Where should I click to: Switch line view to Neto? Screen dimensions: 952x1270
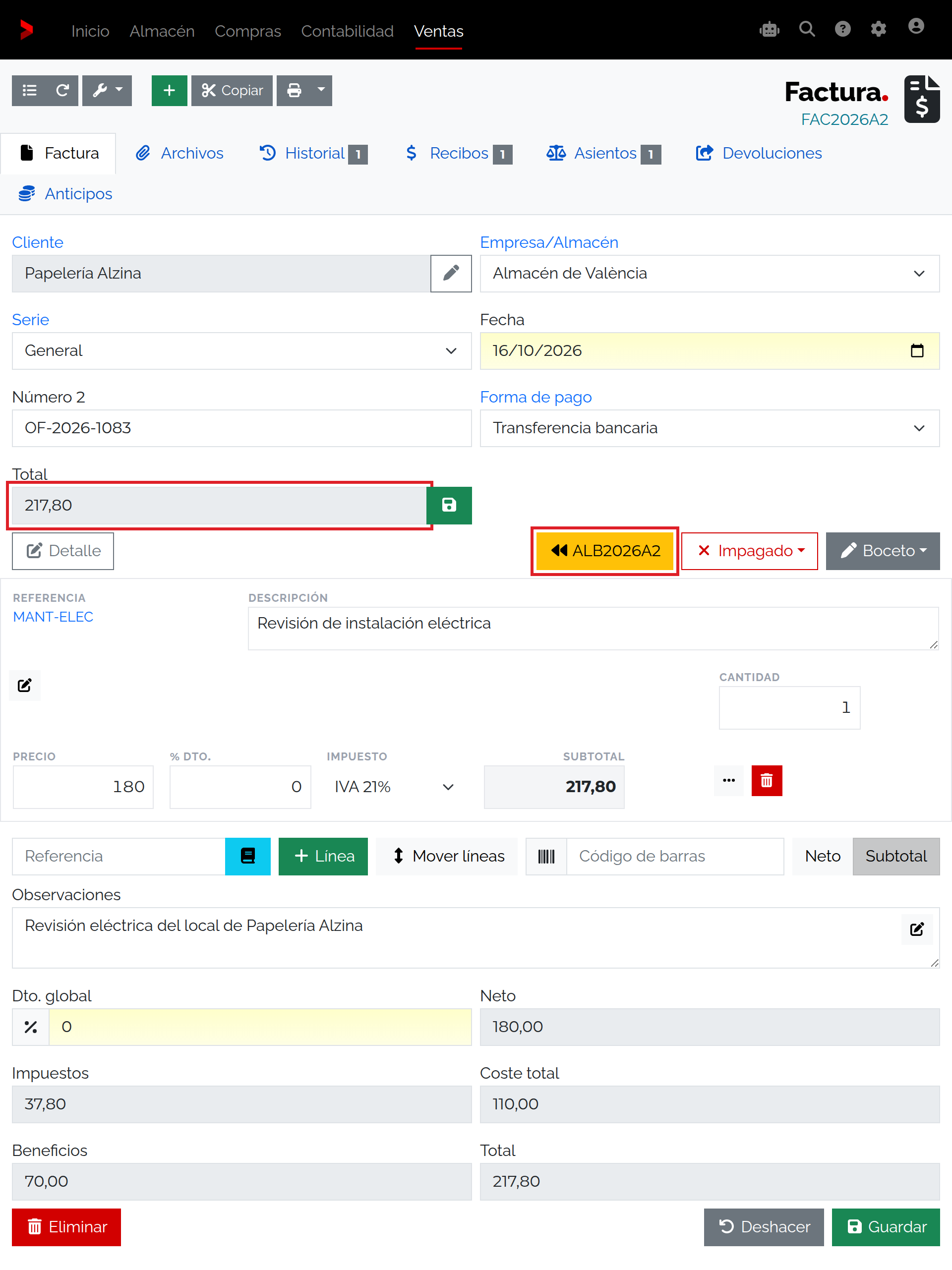[x=822, y=856]
